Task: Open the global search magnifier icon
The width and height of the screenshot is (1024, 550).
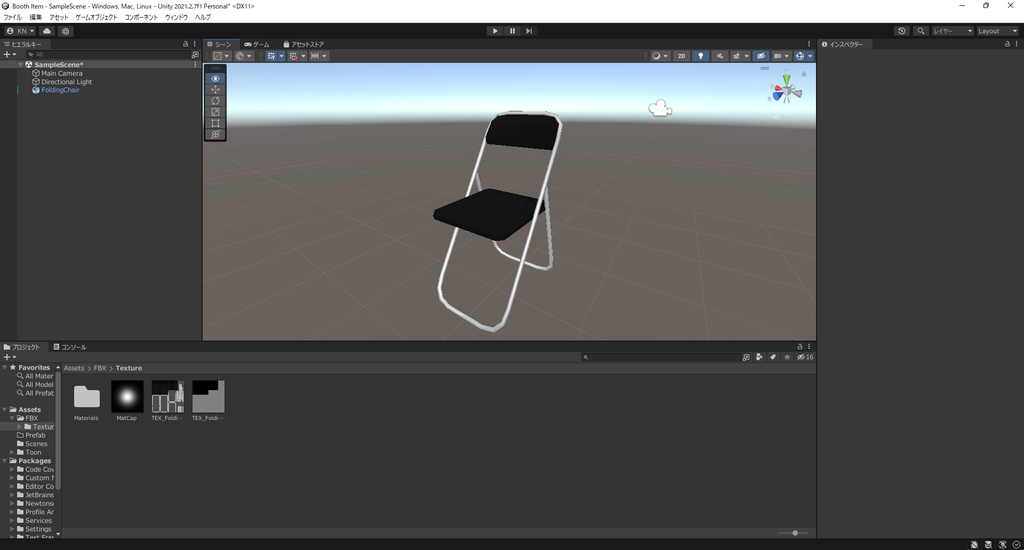Action: point(921,31)
